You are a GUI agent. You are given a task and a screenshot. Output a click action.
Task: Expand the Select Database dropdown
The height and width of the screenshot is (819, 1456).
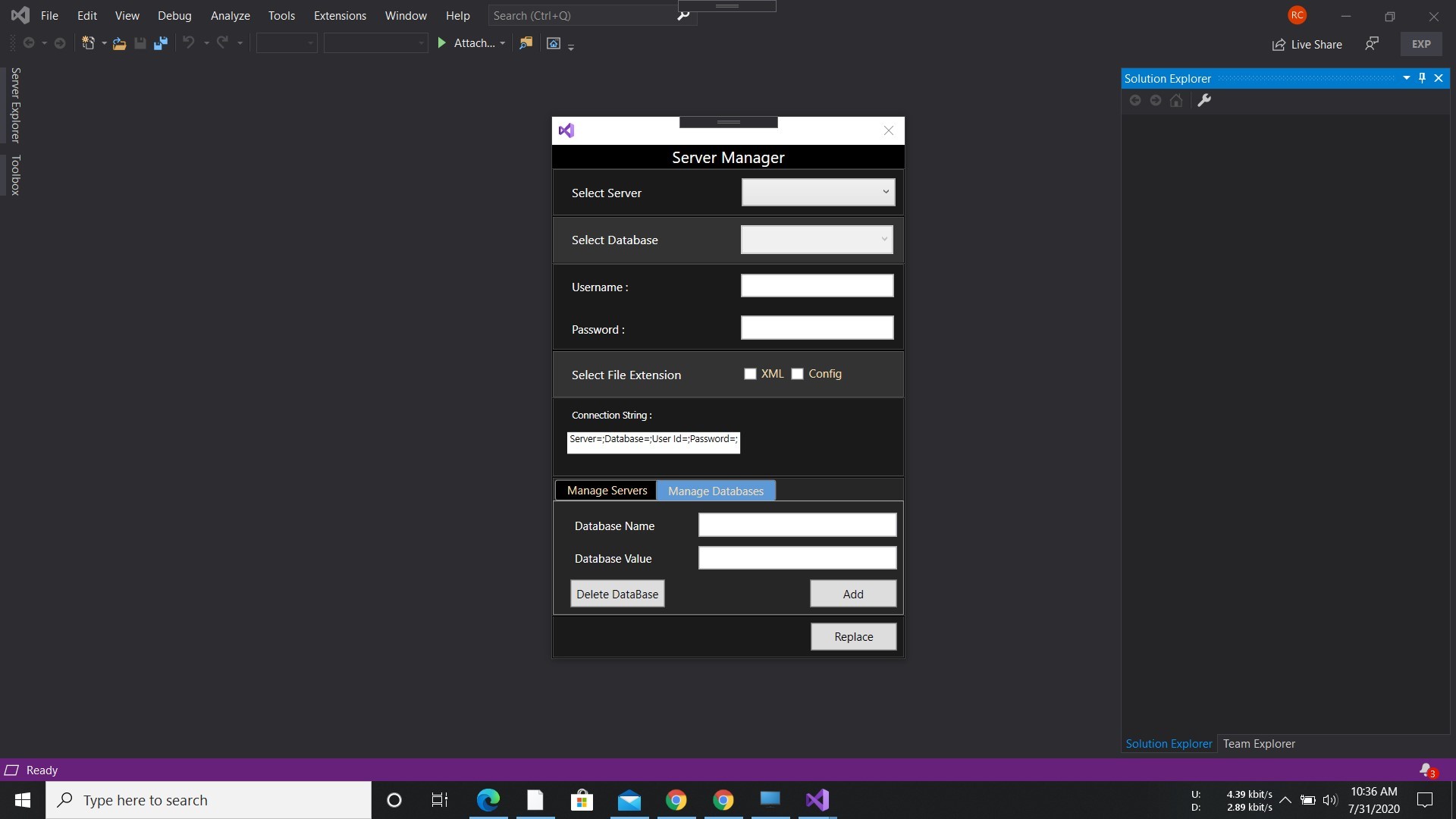point(883,239)
